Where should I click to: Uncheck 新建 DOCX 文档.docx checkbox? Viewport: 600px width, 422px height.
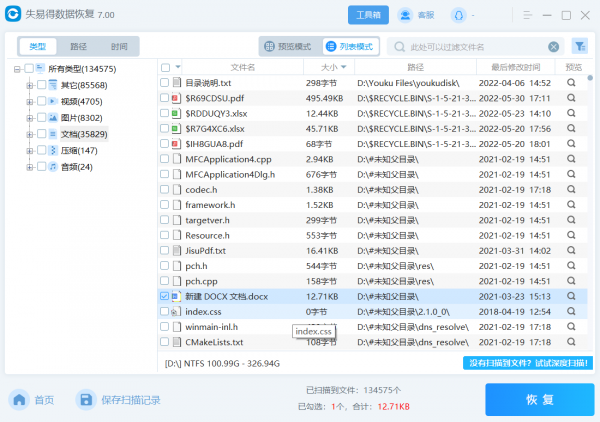(165, 297)
